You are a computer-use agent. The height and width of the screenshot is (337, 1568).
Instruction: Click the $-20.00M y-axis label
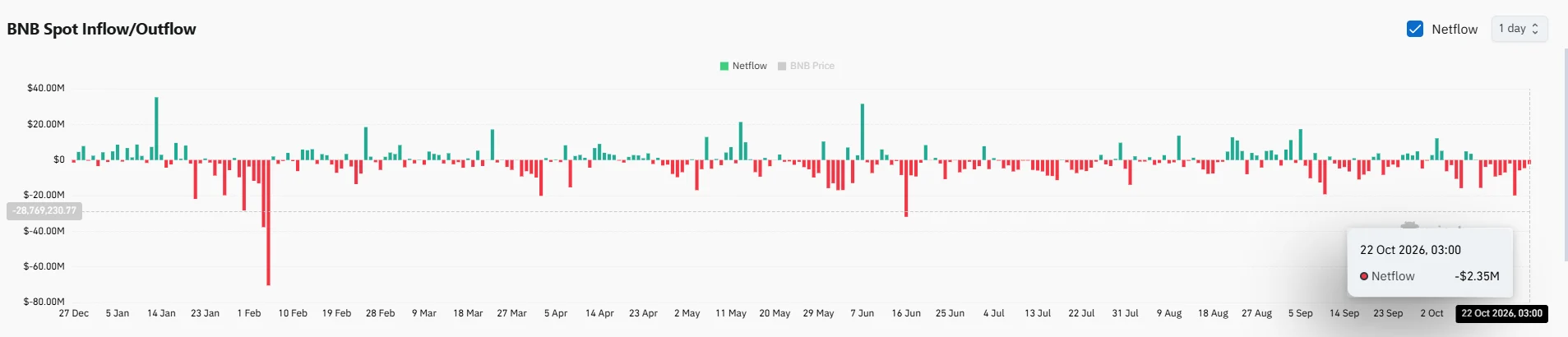44,195
